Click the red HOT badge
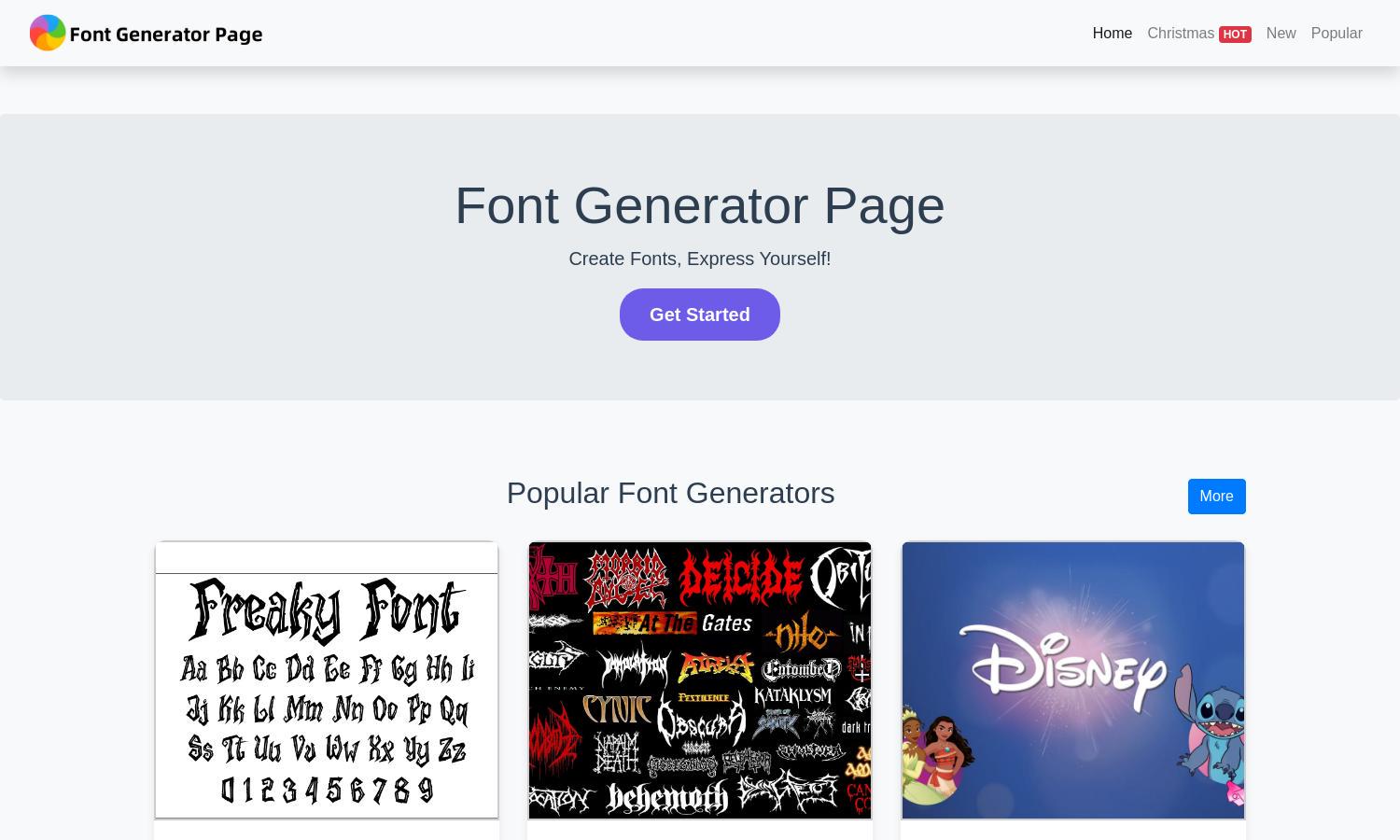 [1235, 34]
